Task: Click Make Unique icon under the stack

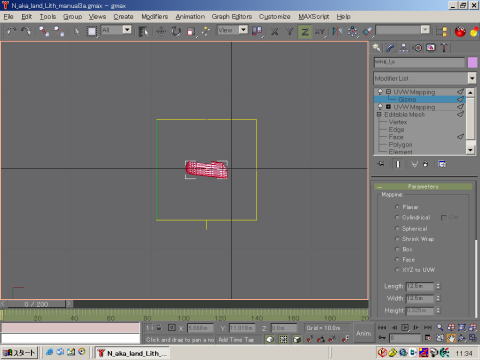Action: tap(414, 164)
